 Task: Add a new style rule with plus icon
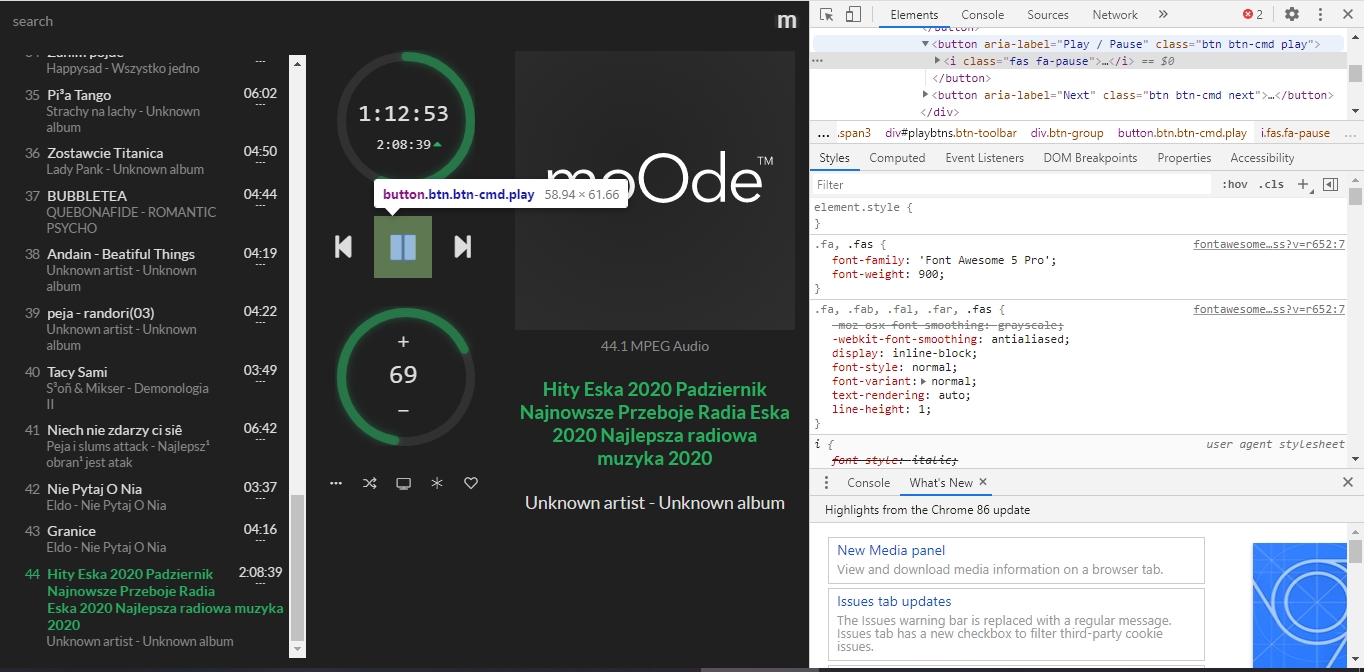1302,185
